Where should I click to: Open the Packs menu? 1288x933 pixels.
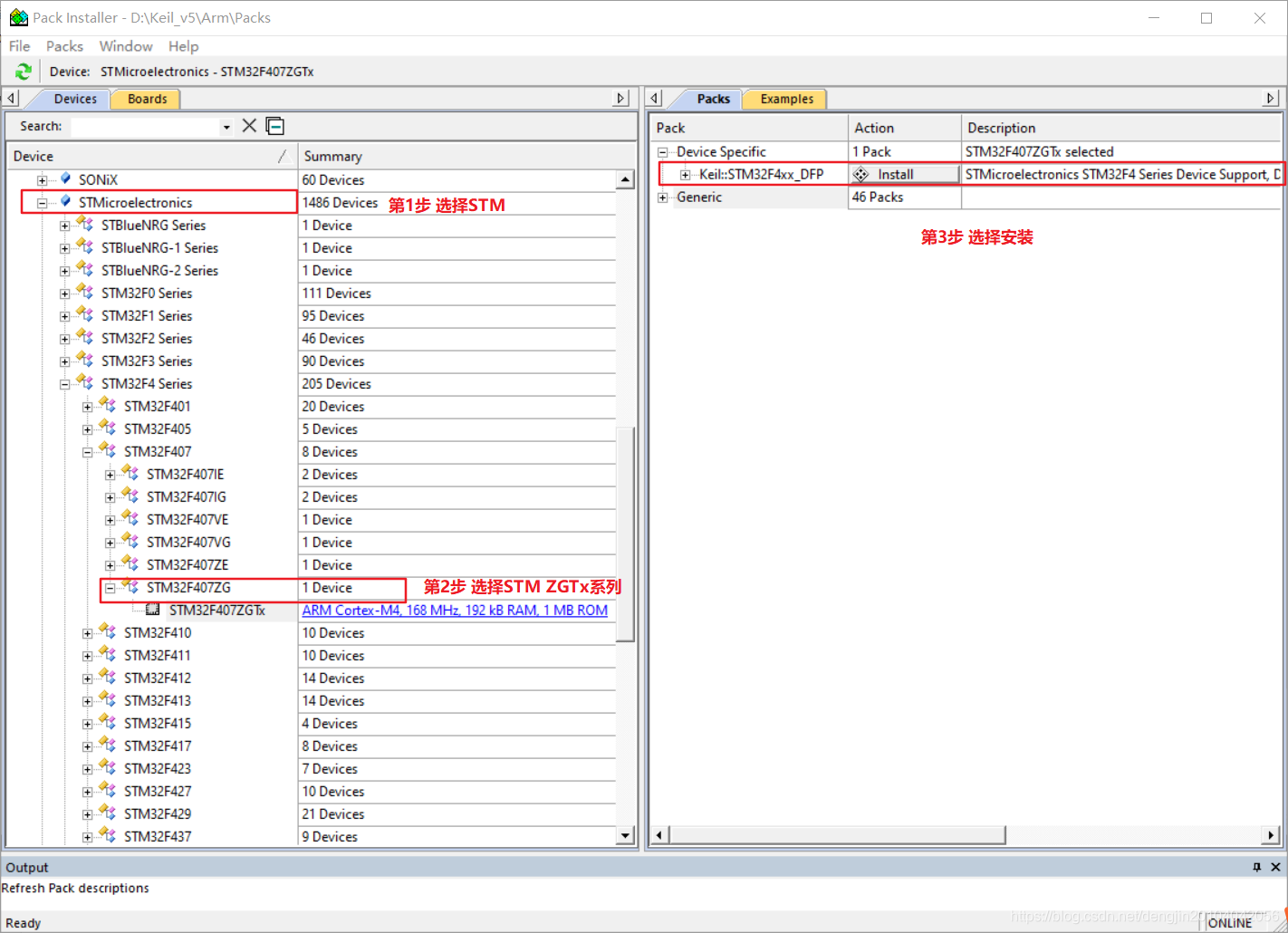pos(64,46)
